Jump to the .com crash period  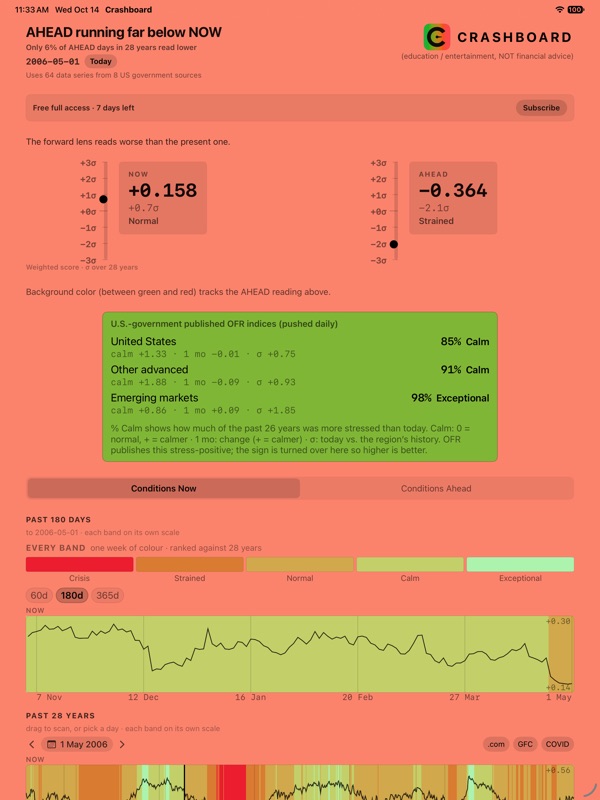coord(496,744)
